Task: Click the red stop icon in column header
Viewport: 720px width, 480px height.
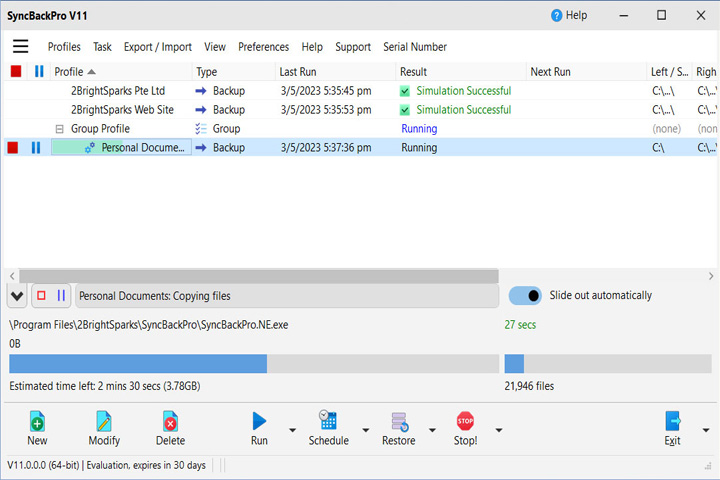Action: point(16,71)
